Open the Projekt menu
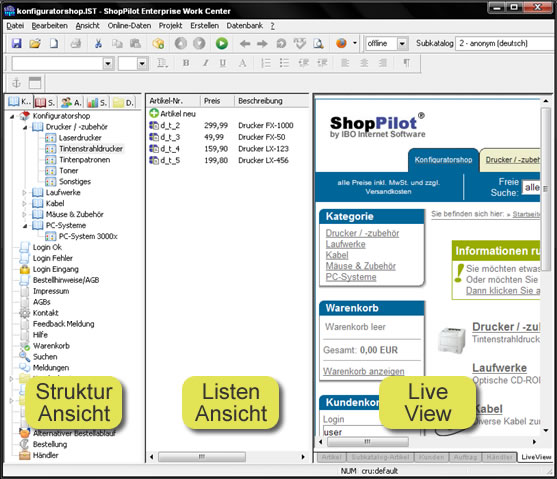This screenshot has height=479, width=557. point(170,26)
